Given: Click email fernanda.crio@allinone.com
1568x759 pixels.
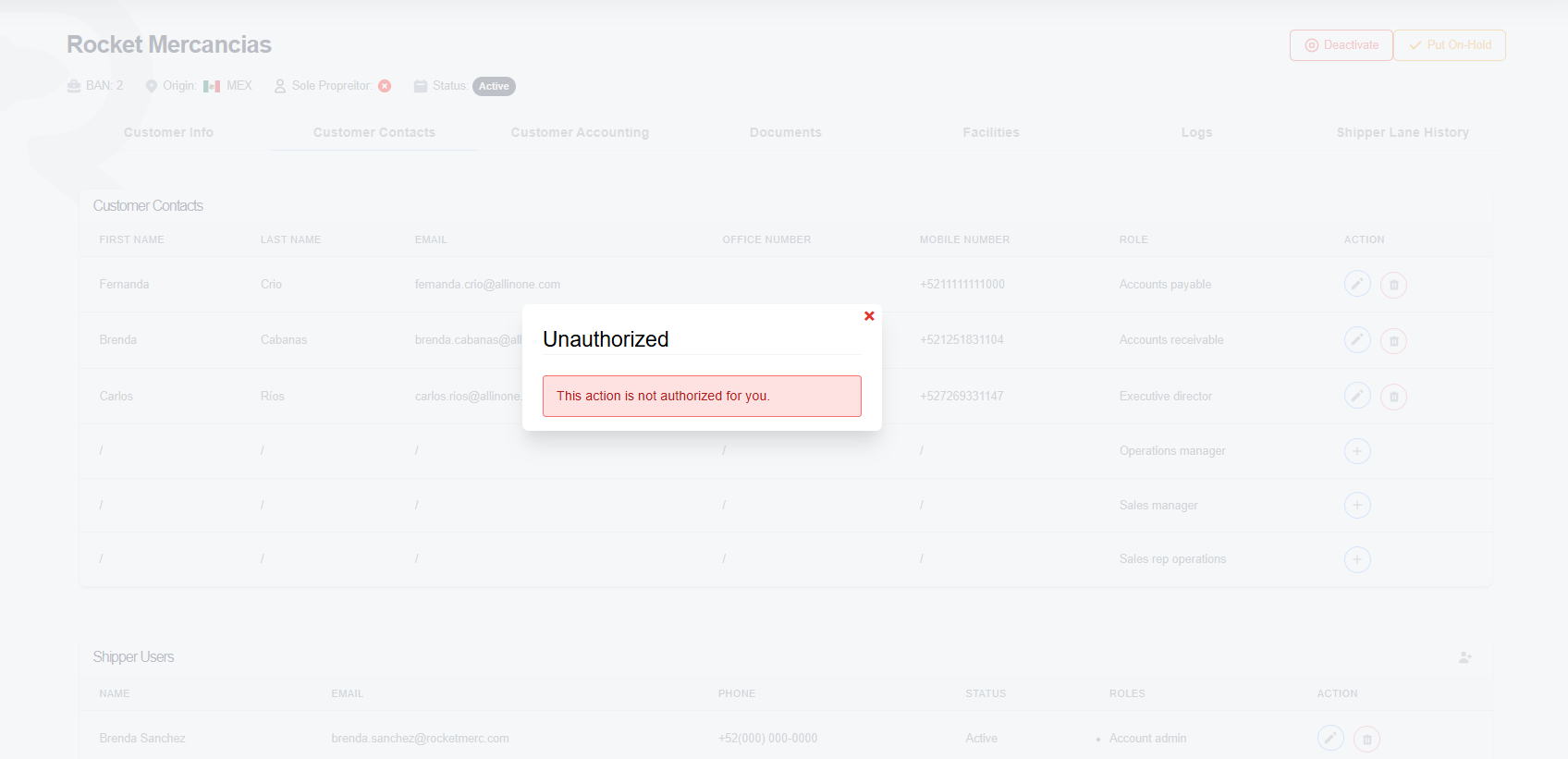Looking at the screenshot, I should click(x=487, y=284).
